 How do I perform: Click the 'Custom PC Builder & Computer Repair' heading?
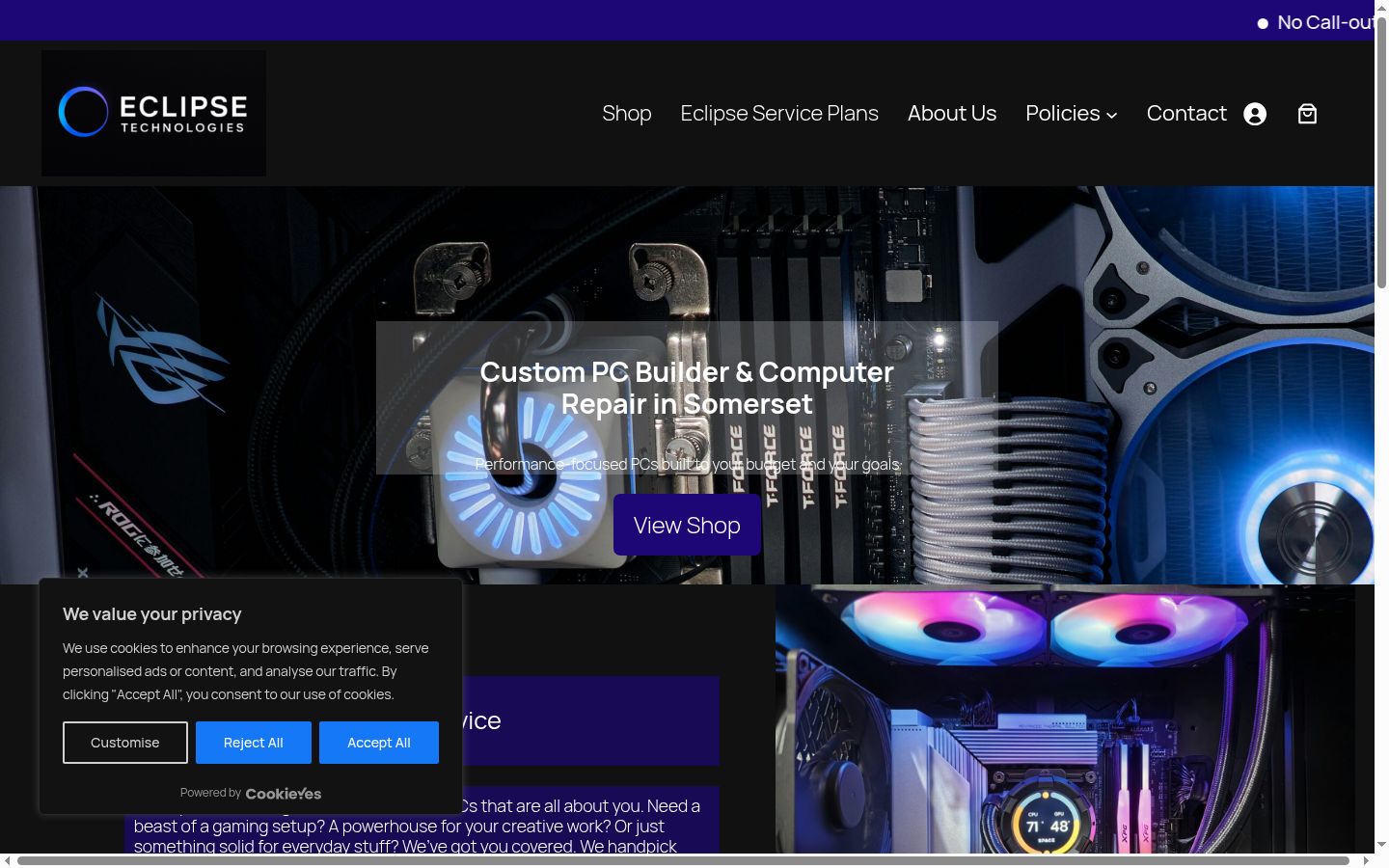pos(687,388)
